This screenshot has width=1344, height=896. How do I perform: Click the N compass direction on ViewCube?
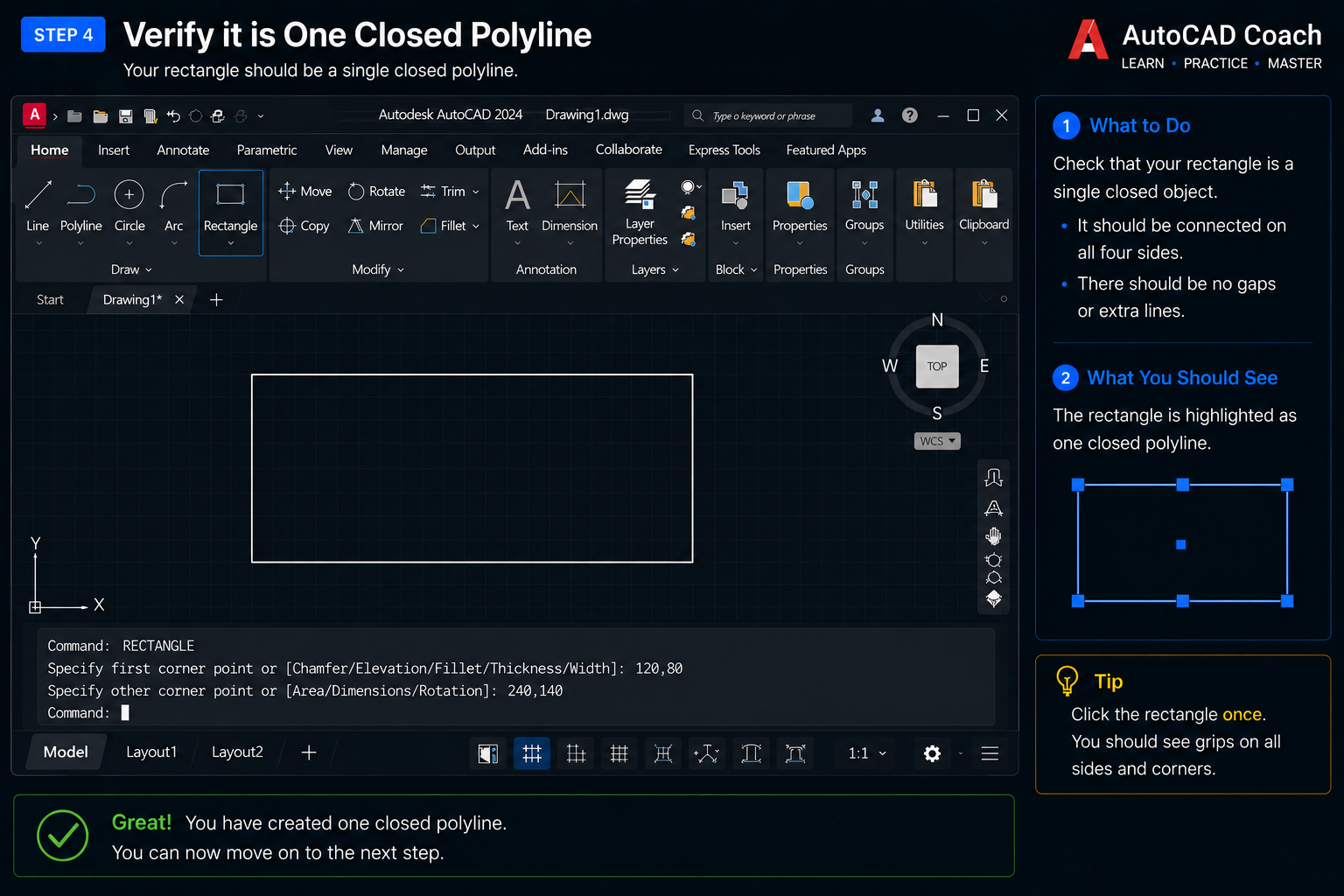pos(937,320)
